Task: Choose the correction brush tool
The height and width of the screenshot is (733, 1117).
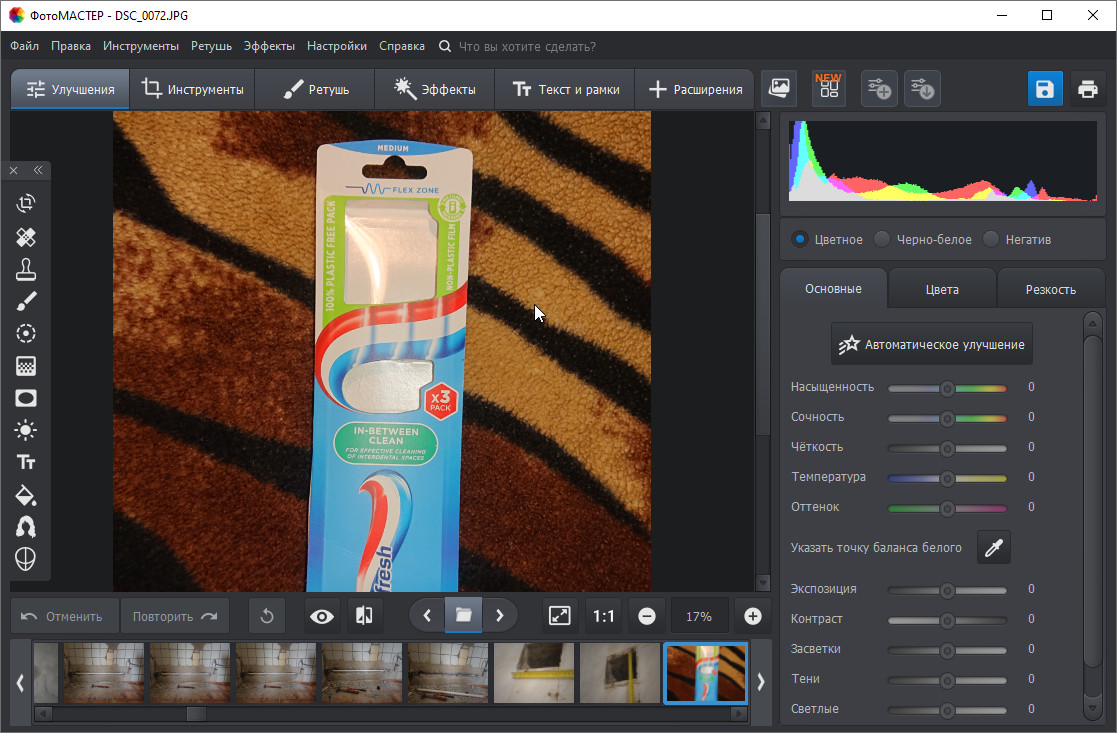Action: (26, 301)
